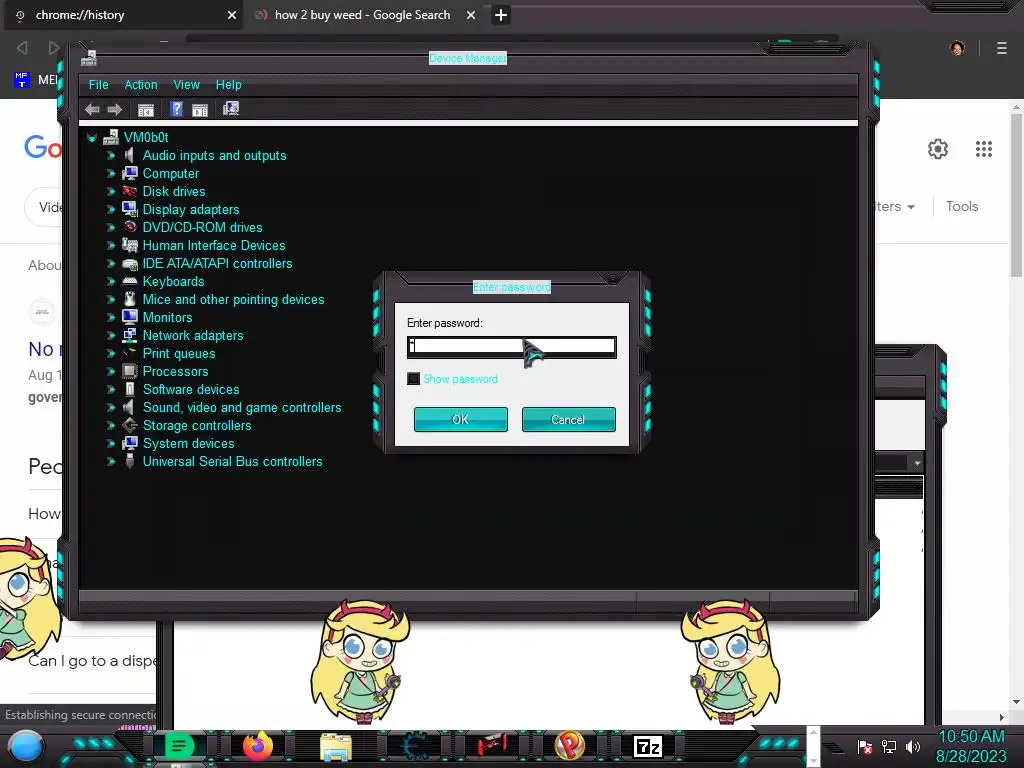
Task: Click the Display adapters category icon
Action: 129,209
